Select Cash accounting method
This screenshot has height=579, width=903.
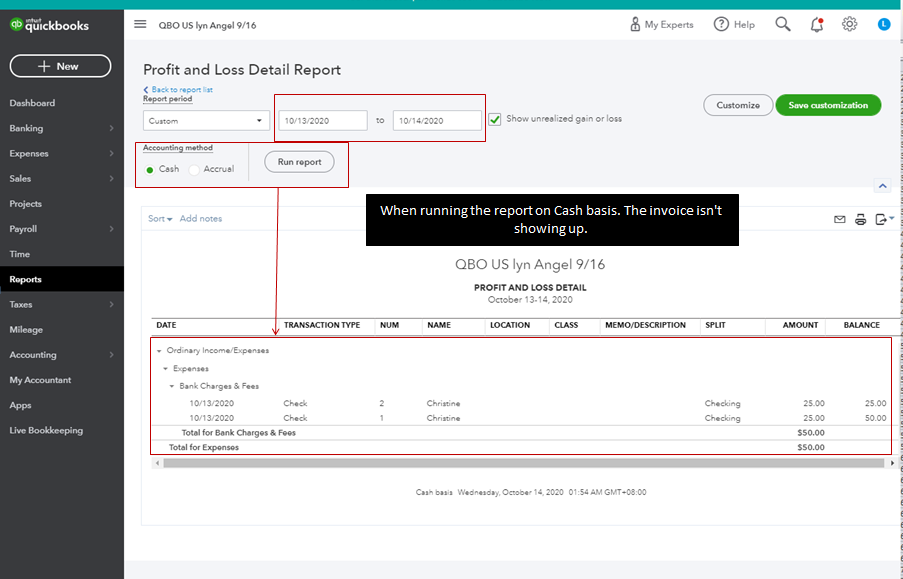coord(150,169)
